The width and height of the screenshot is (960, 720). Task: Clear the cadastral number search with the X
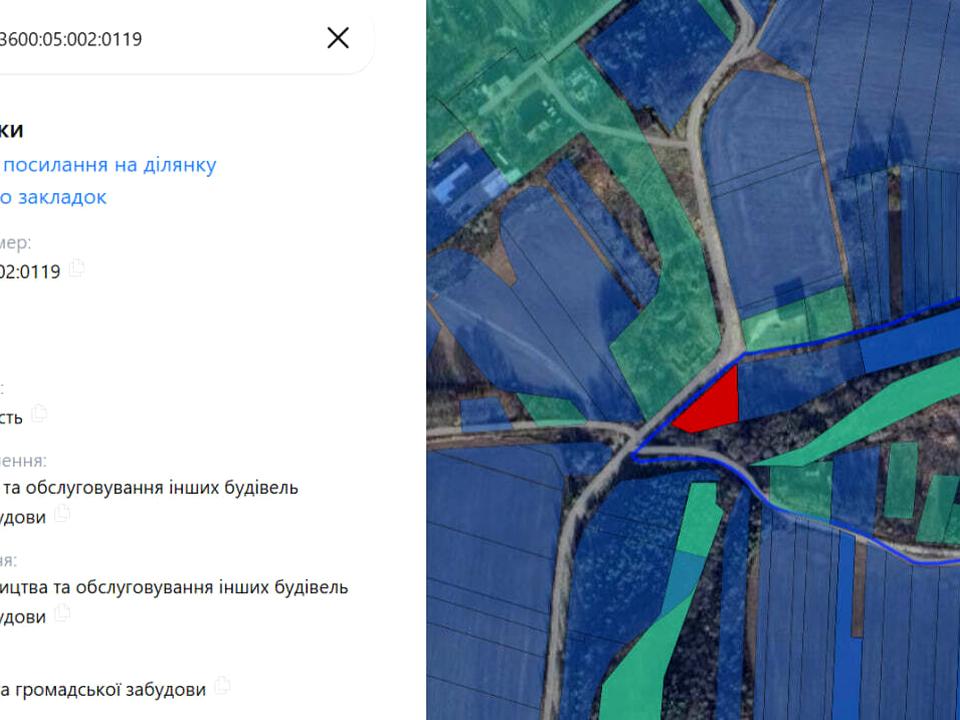tap(338, 38)
